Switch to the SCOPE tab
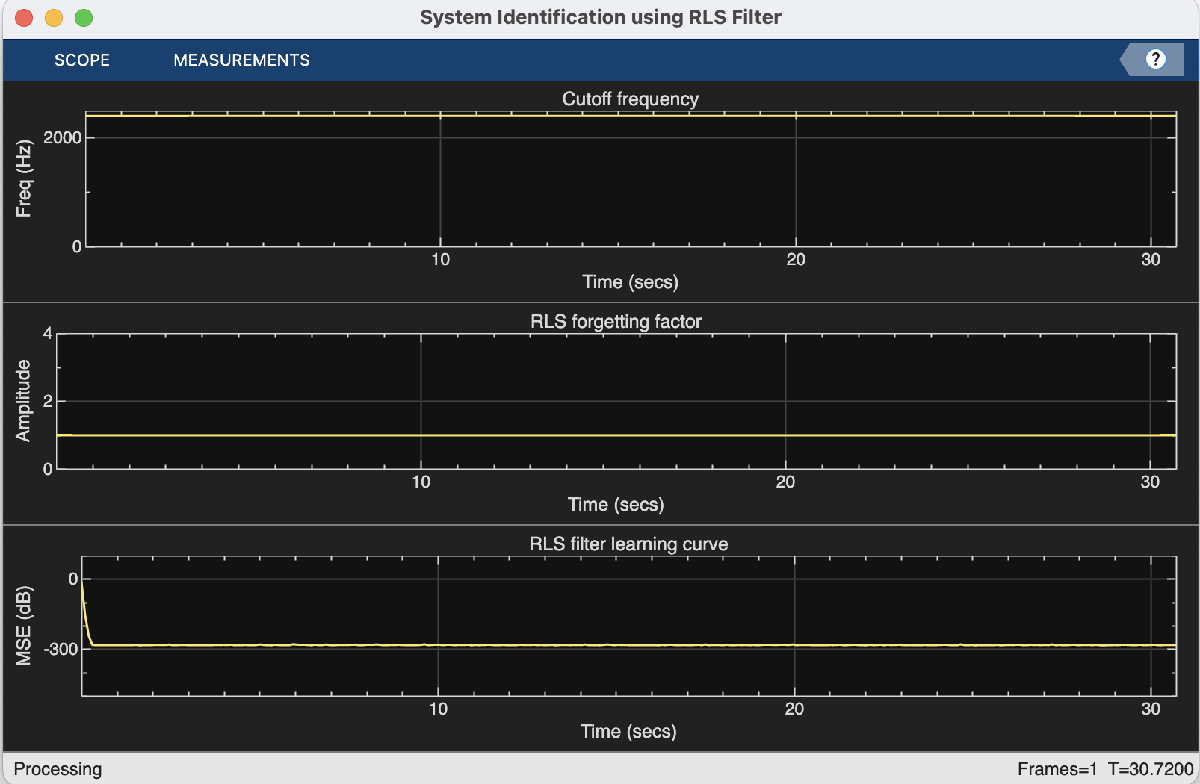The width and height of the screenshot is (1200, 784). click(x=81, y=60)
